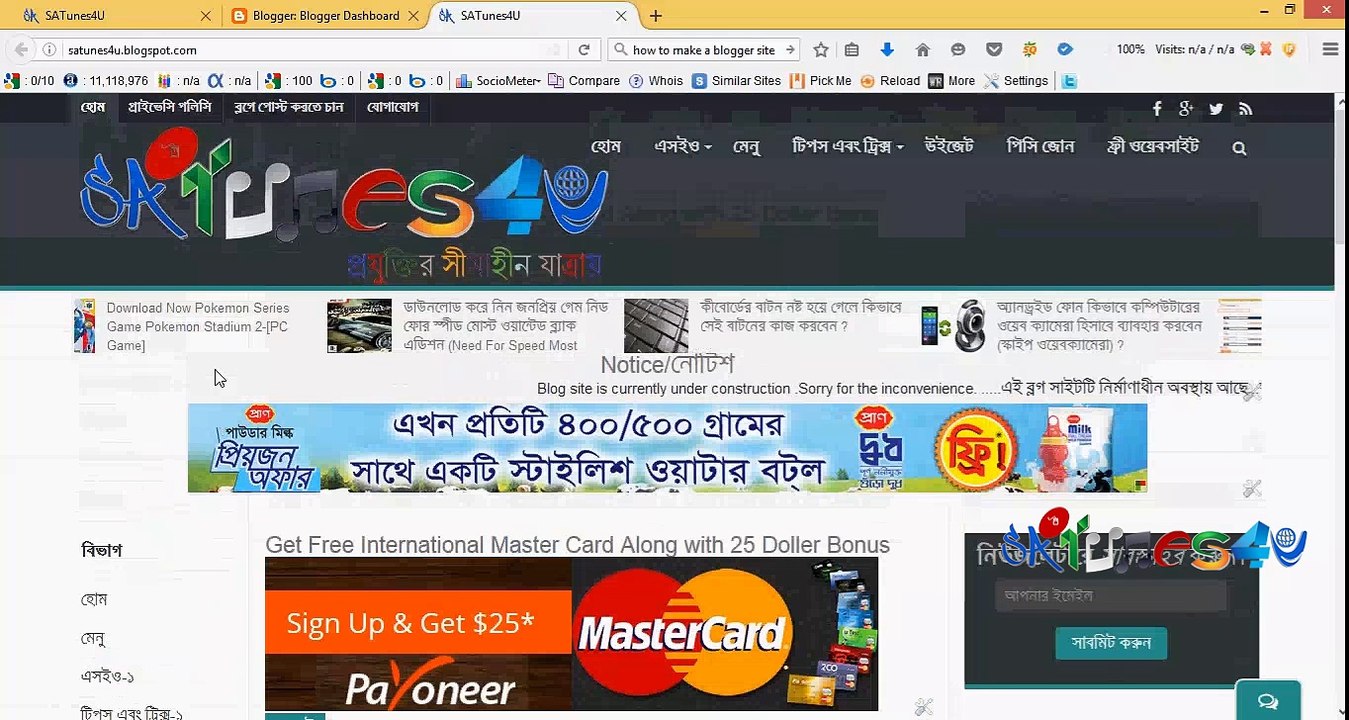Click the Twitter bird toolbar icon
1349x720 pixels.
coord(1069,81)
